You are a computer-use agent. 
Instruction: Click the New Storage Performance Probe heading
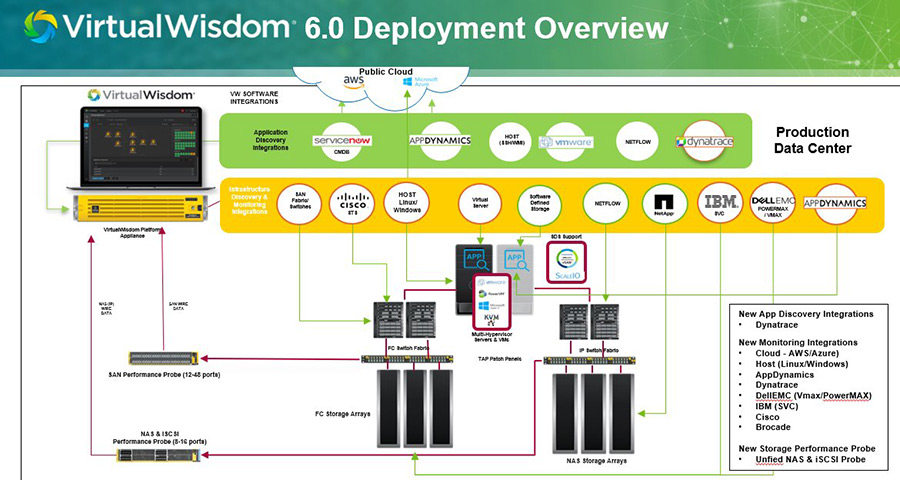[x=806, y=448]
